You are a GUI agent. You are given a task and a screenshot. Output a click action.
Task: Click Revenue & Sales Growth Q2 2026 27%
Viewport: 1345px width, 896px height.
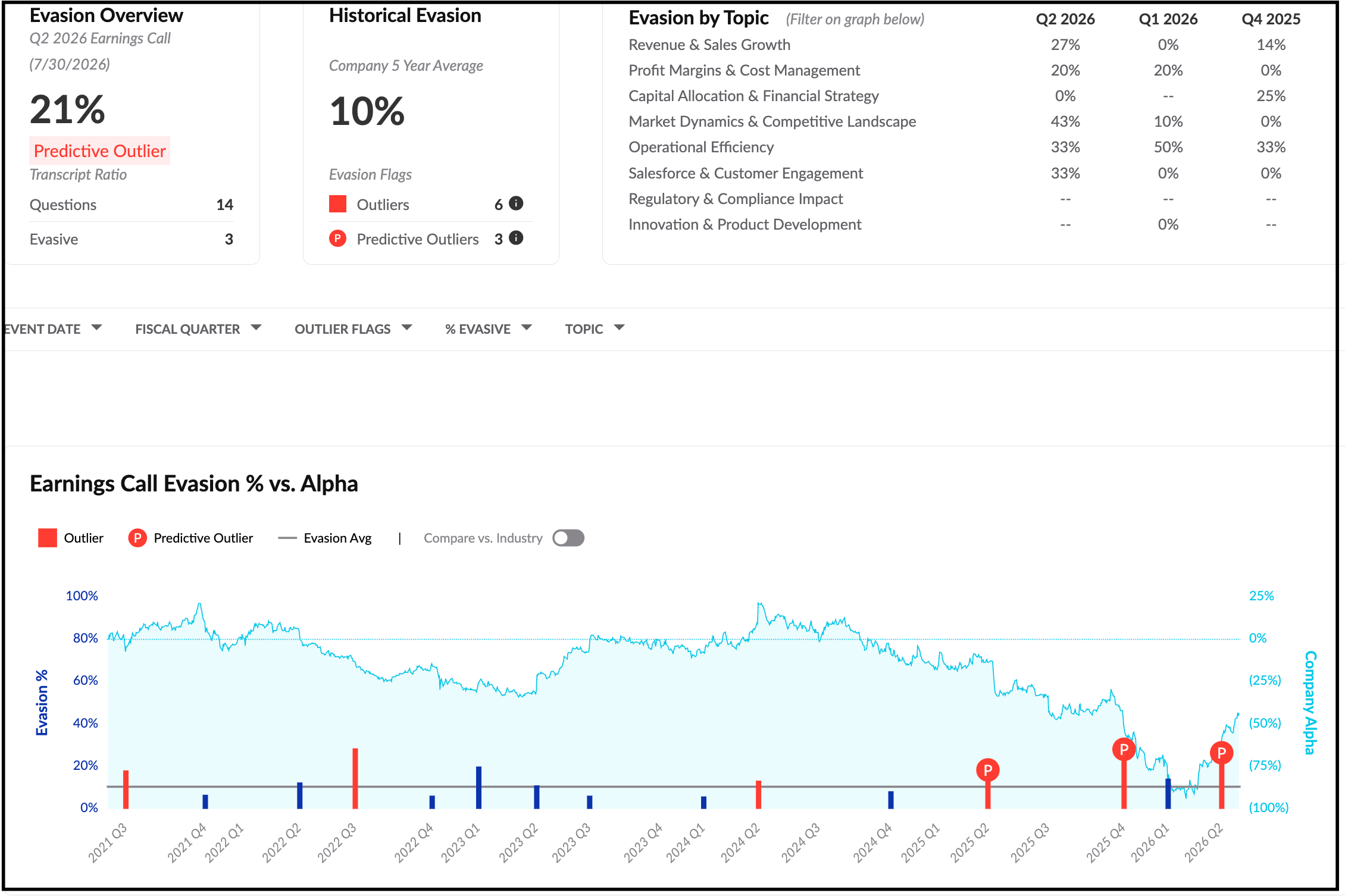click(x=1065, y=45)
